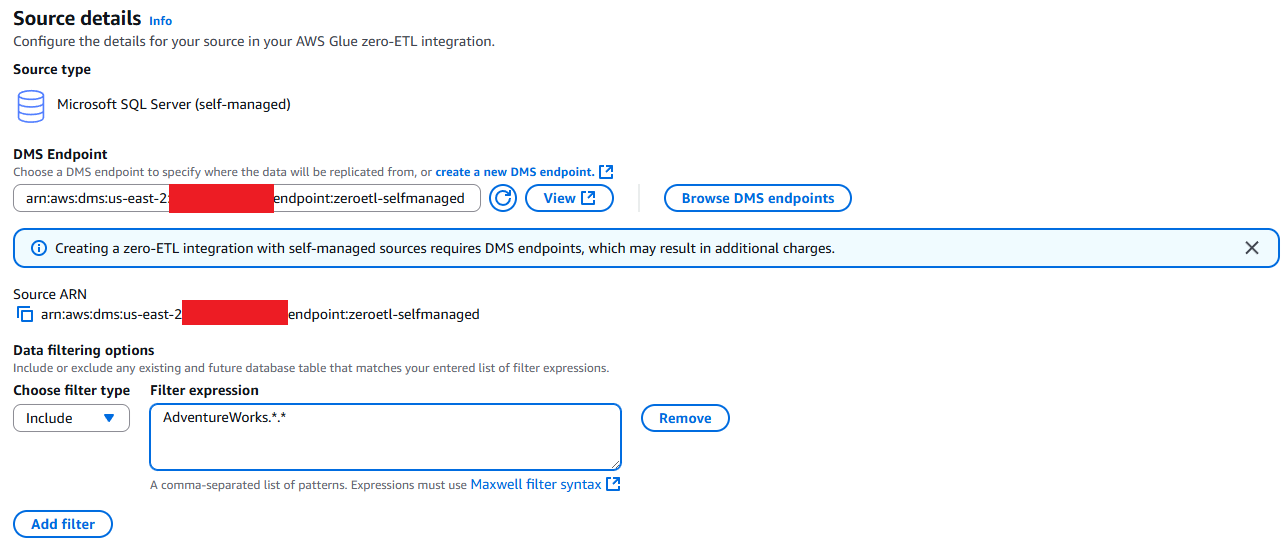Open the Include filter type dropdown

pyautogui.click(x=71, y=418)
